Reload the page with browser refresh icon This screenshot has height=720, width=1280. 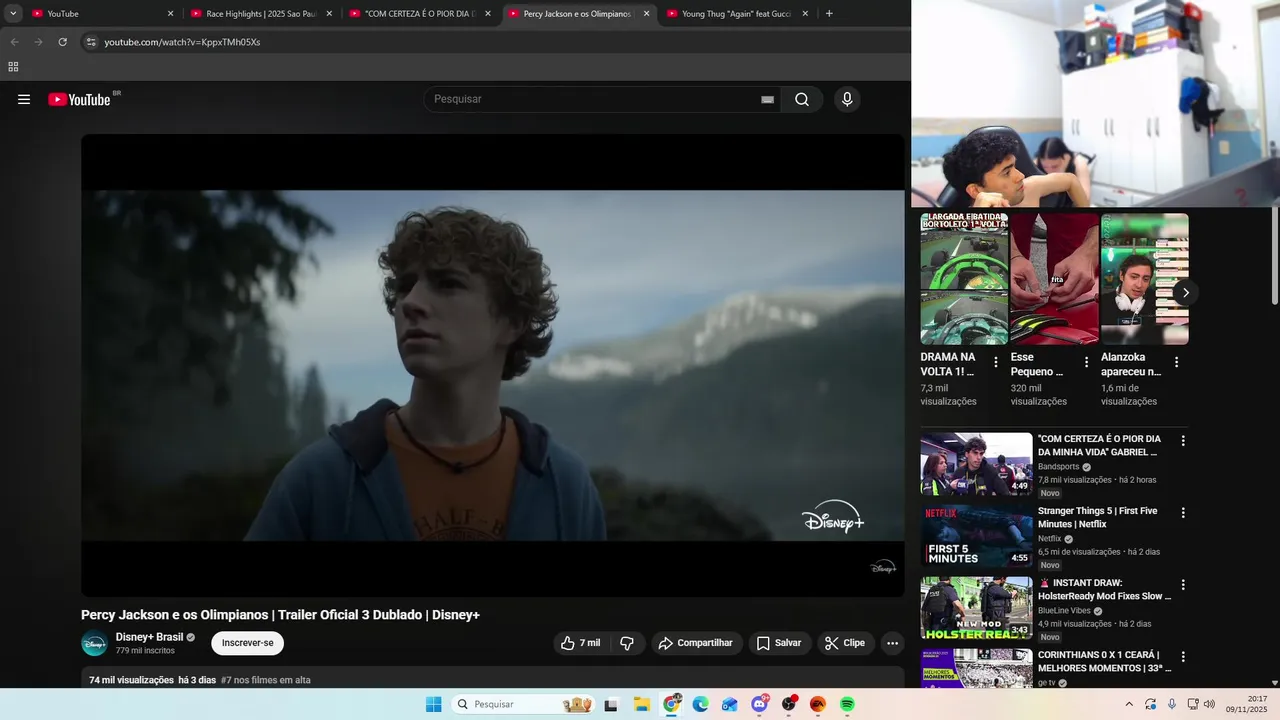tap(62, 42)
